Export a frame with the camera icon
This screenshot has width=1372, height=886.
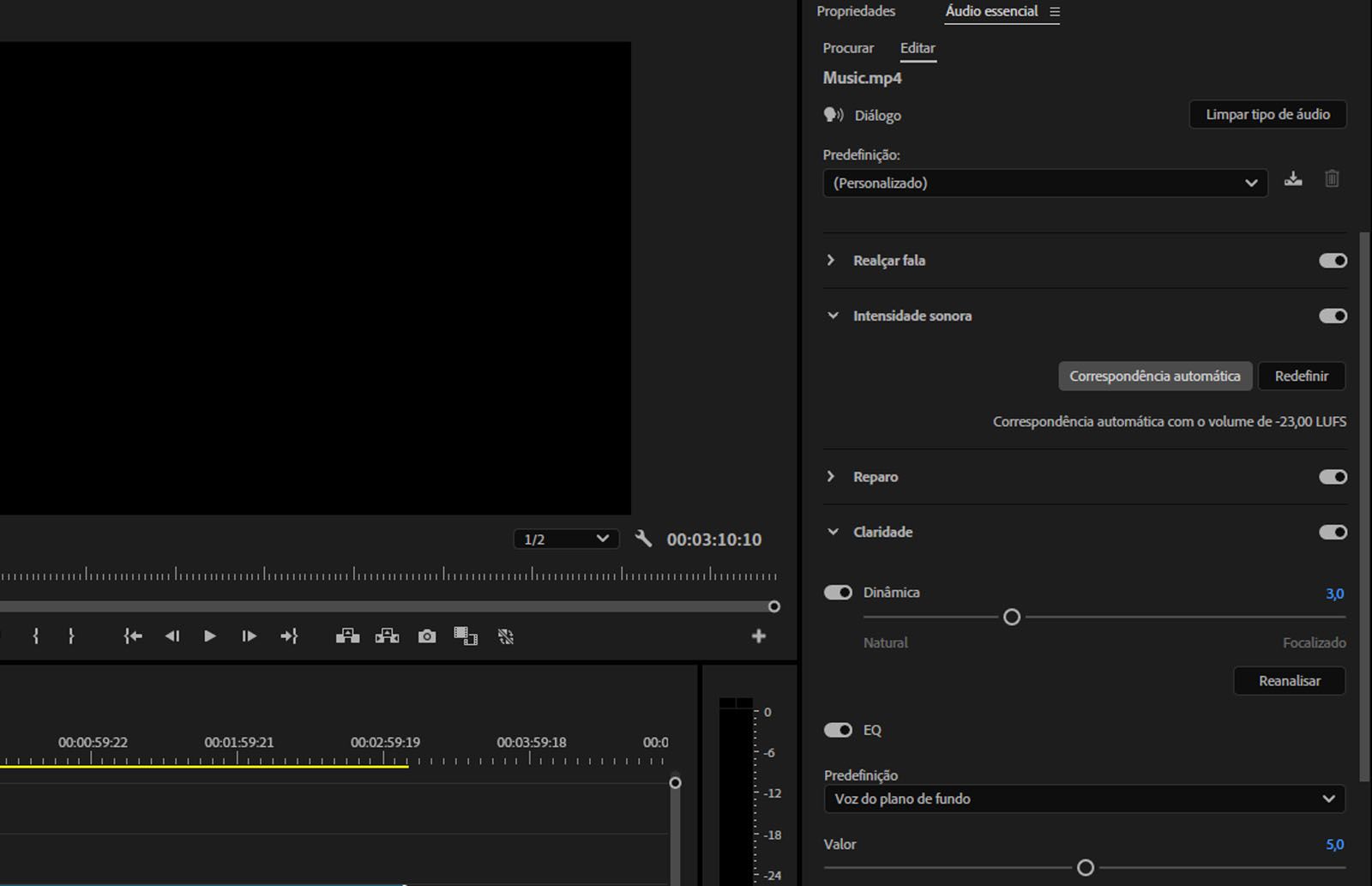pos(427,636)
